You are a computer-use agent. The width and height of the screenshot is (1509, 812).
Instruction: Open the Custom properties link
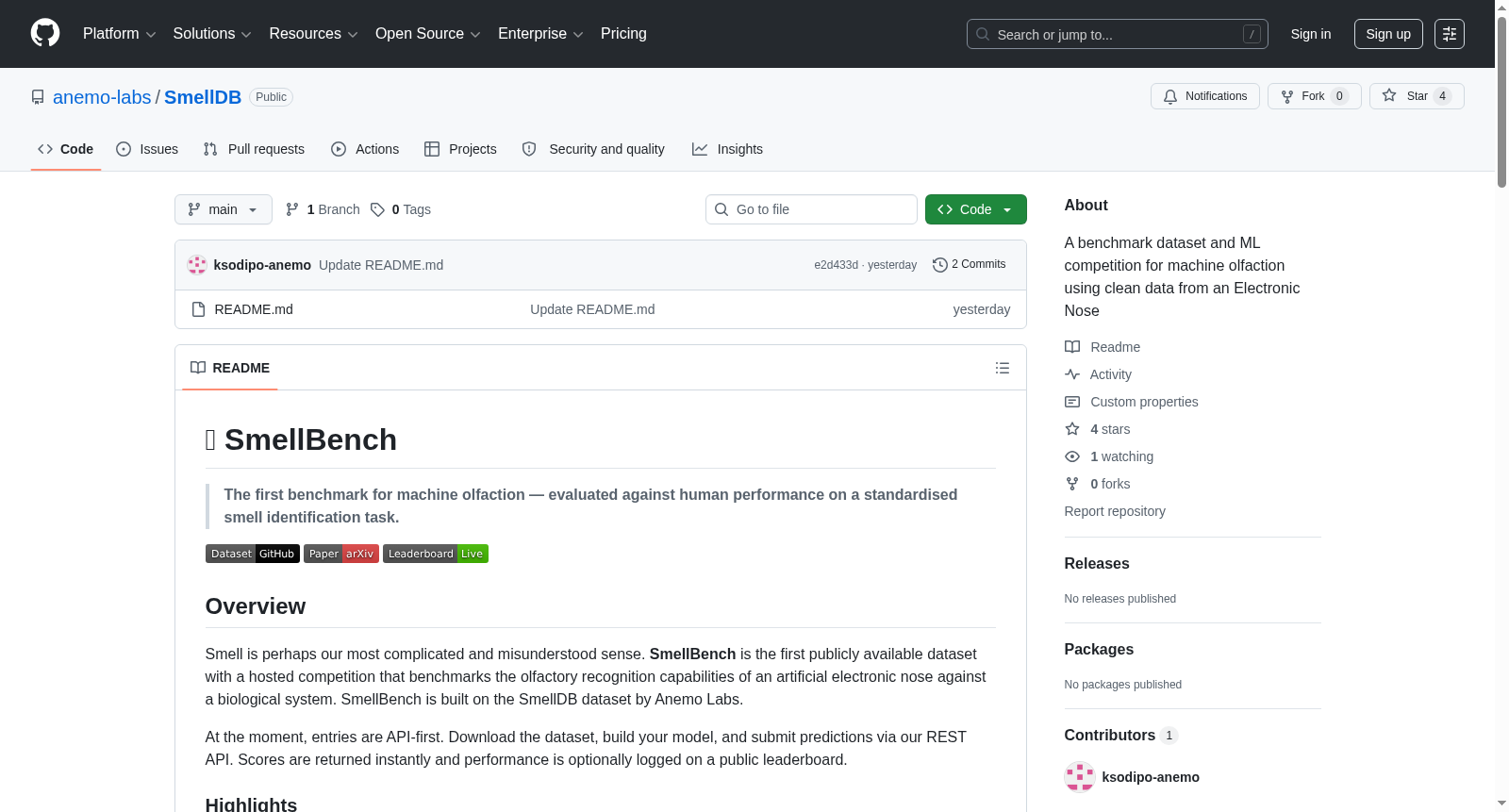pyautogui.click(x=1144, y=402)
